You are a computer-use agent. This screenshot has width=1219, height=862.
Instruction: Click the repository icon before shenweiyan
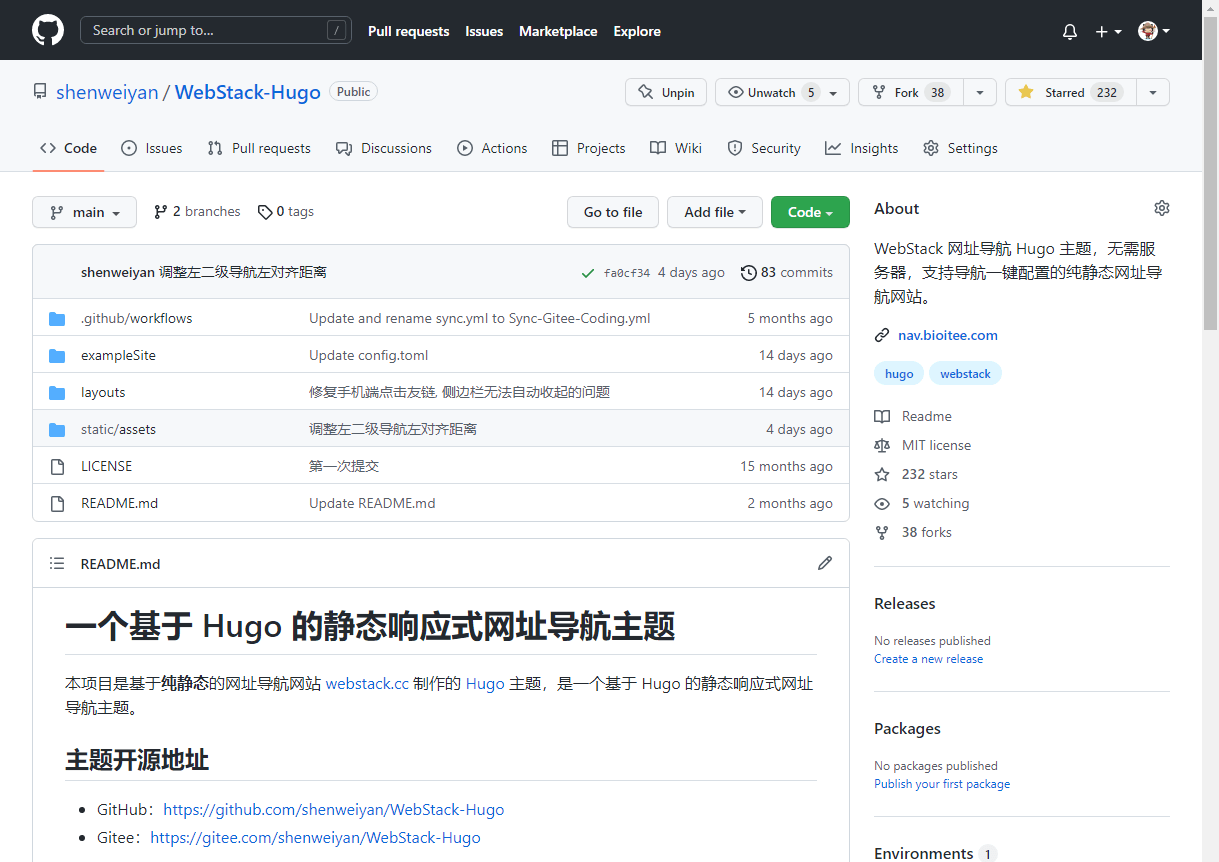40,92
